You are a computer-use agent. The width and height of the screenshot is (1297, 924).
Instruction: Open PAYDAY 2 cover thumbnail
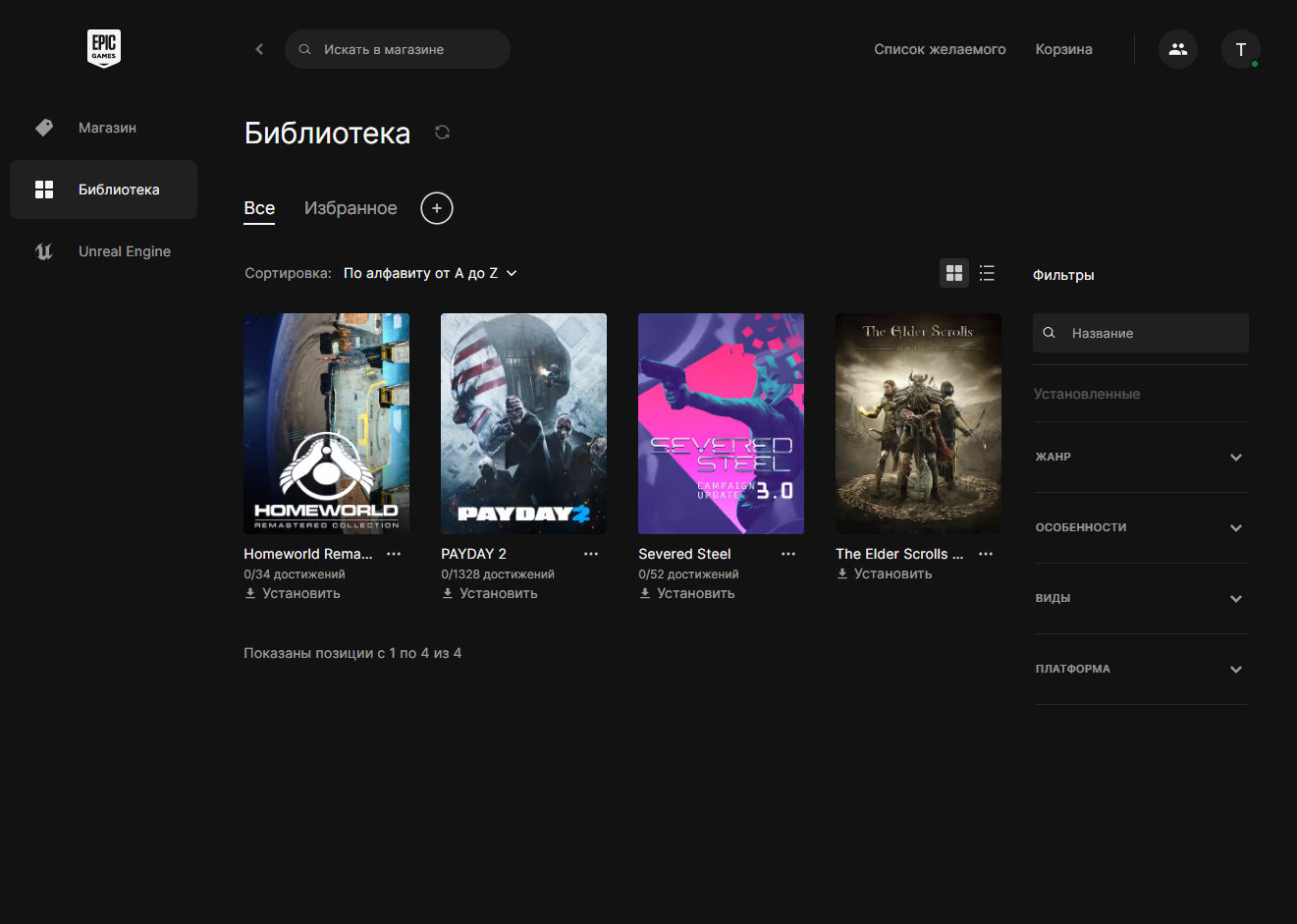coord(523,423)
